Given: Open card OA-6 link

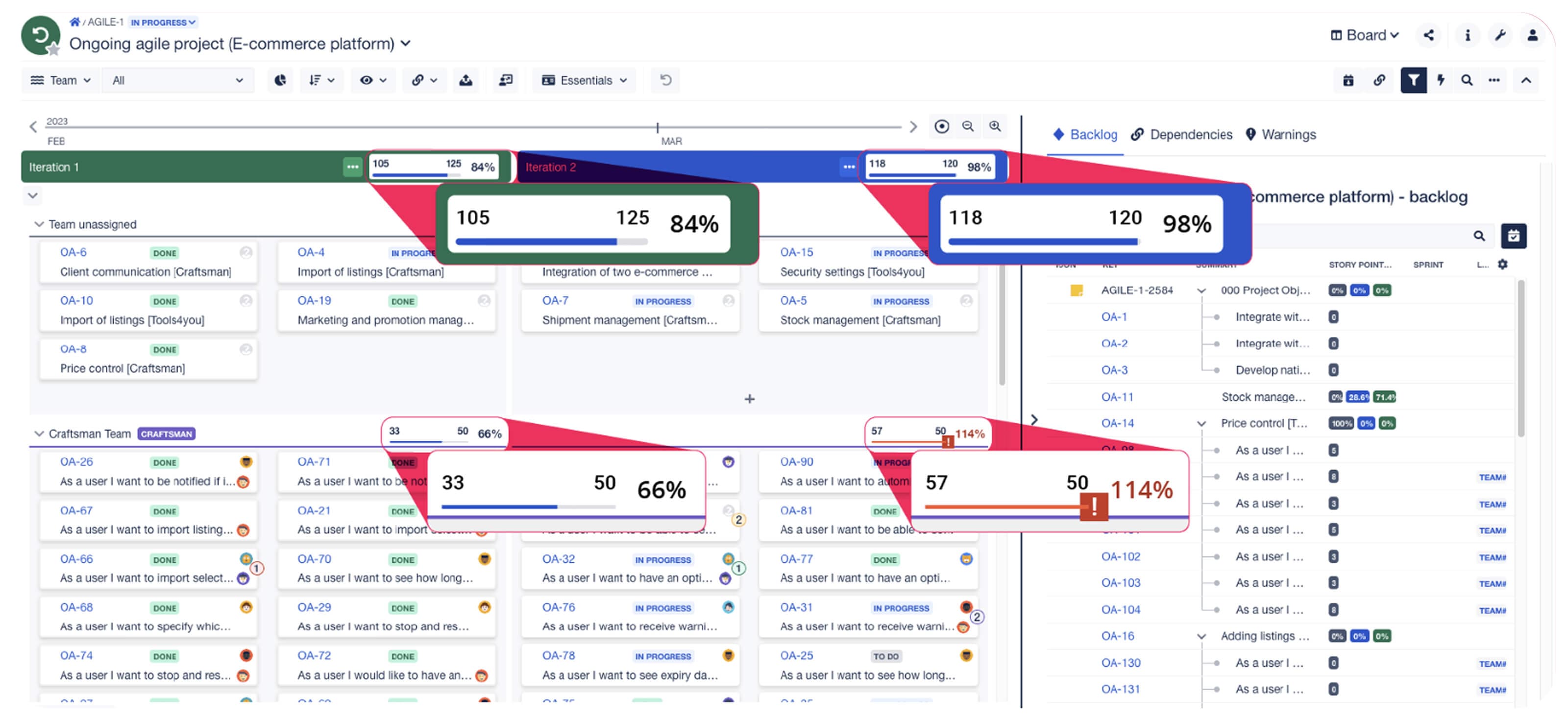Looking at the screenshot, I should (73, 253).
